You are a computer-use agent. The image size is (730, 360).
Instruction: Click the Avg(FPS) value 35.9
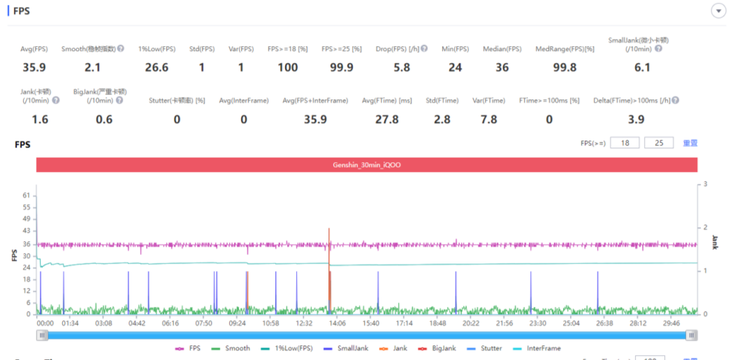click(x=34, y=68)
